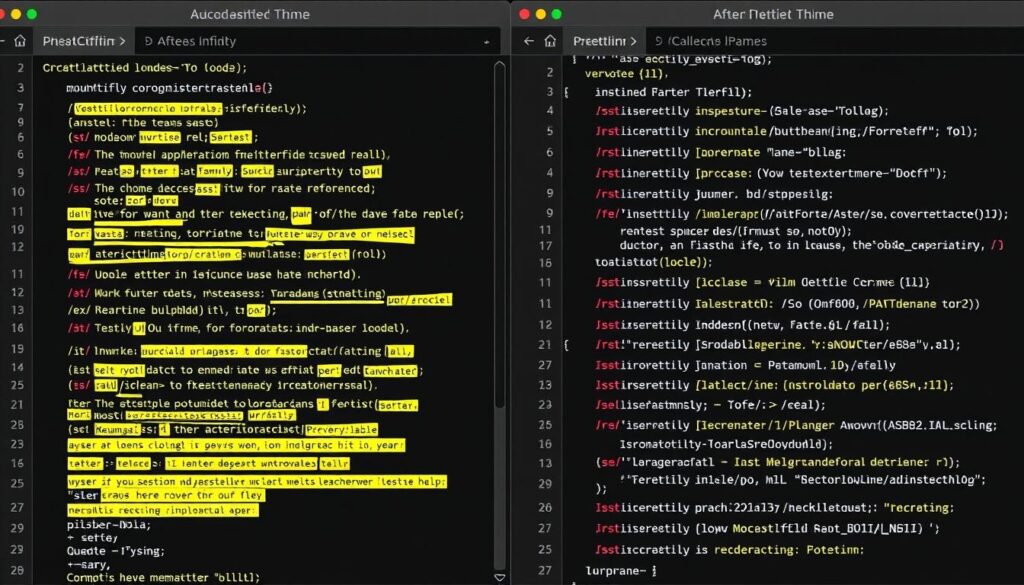This screenshot has width=1024, height=585.
Task: Click the highlighted word 'Prevery:lable'
Action: point(342,430)
